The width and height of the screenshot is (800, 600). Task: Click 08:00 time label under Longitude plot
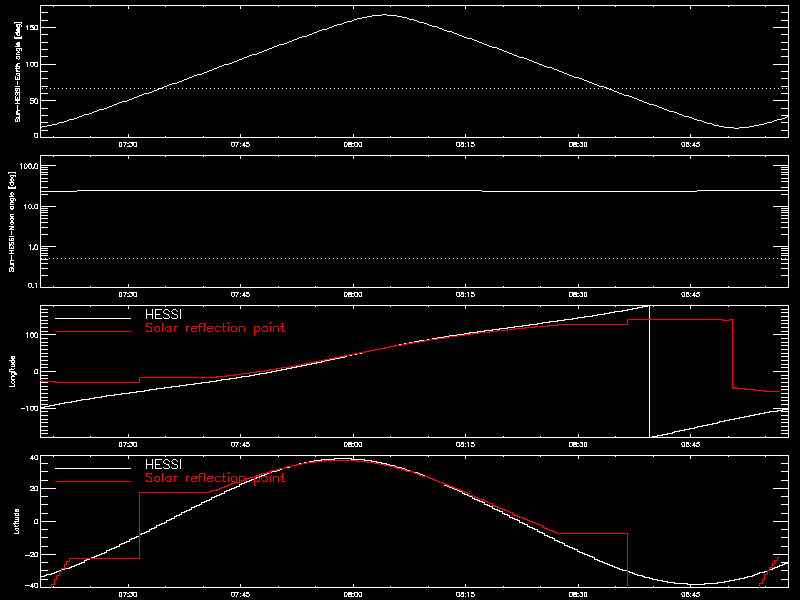pos(353,445)
